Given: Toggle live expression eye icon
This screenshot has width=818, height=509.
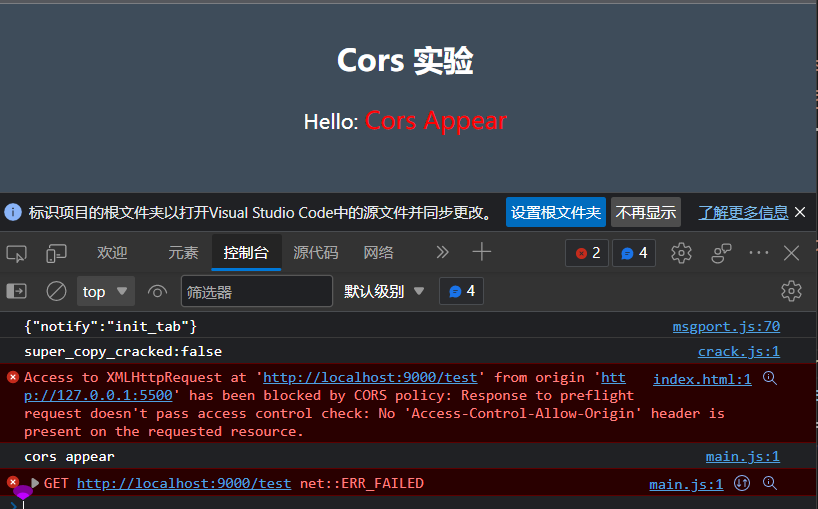Looking at the screenshot, I should pyautogui.click(x=157, y=292).
